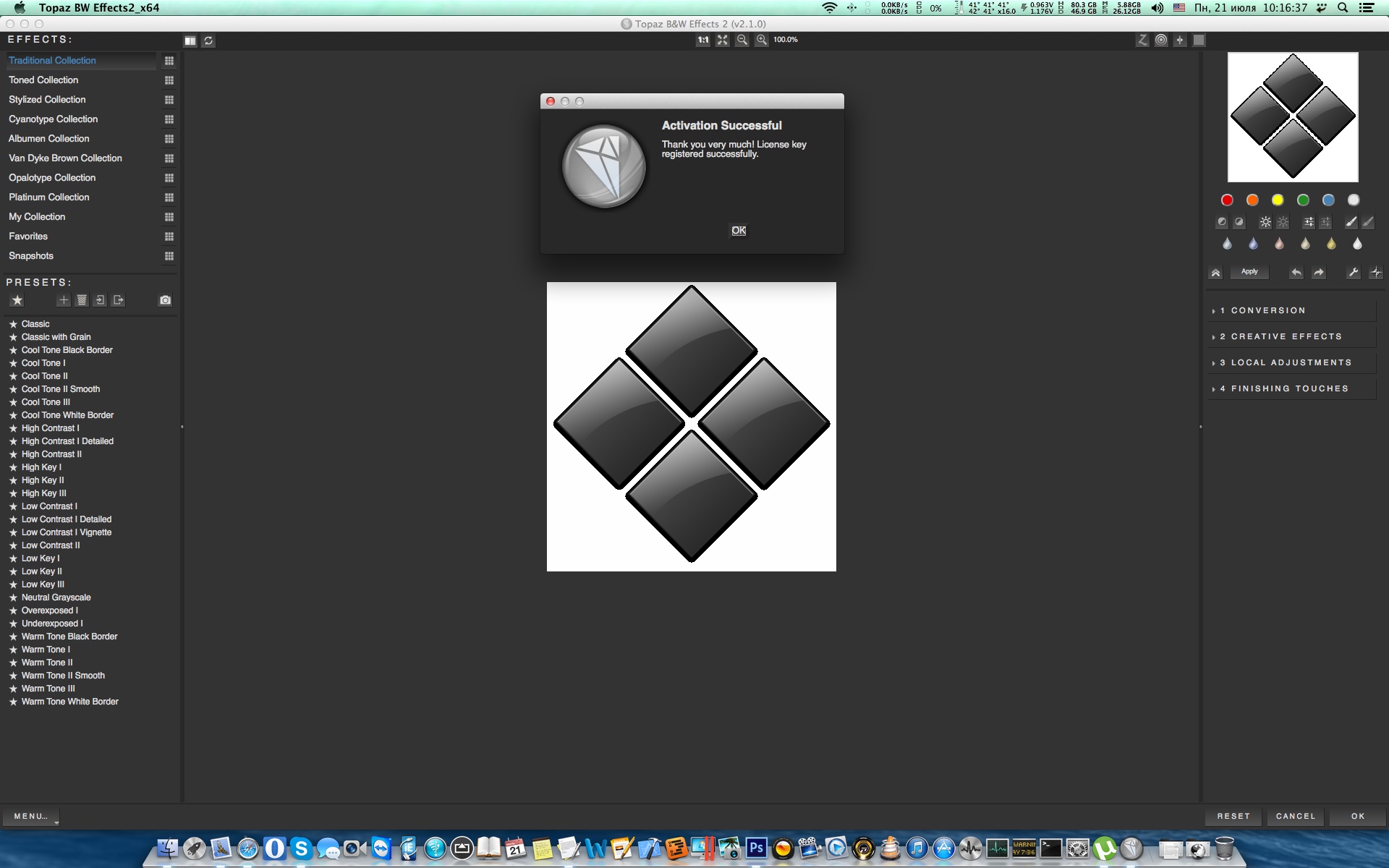Click the import preset icon
The image size is (1389, 868).
coord(100,300)
